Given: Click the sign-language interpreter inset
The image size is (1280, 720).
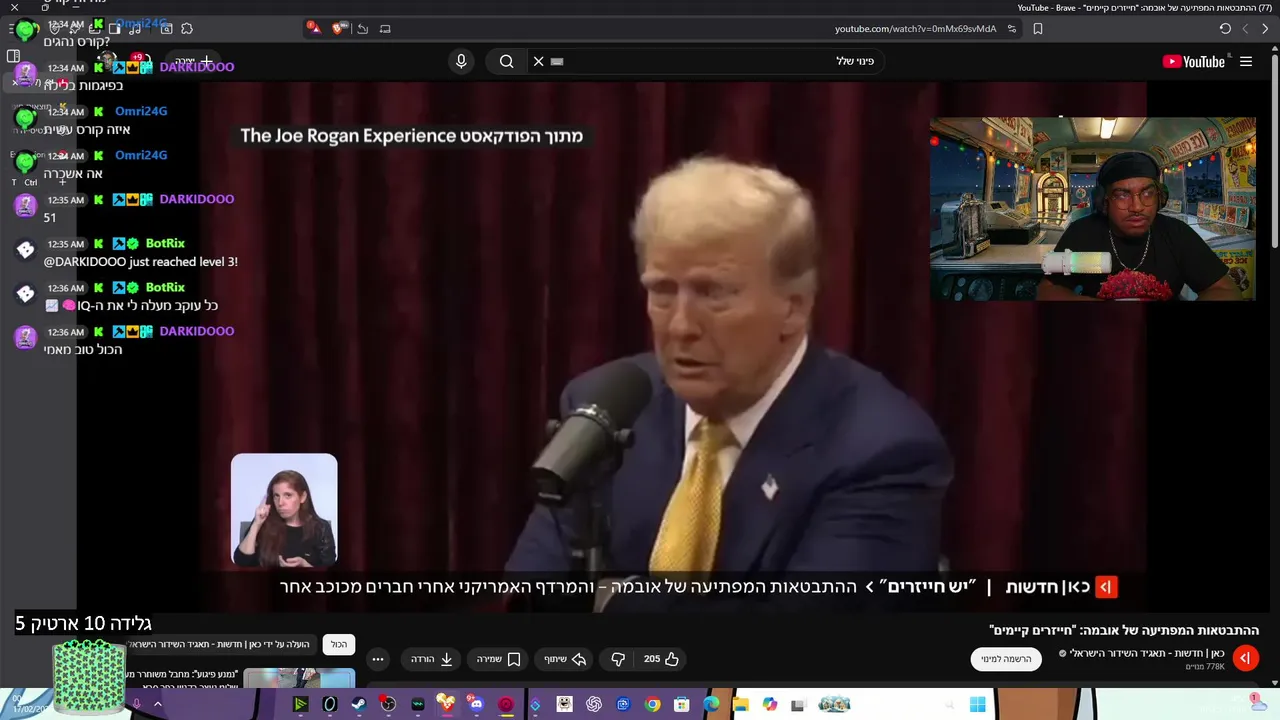Looking at the screenshot, I should (284, 510).
